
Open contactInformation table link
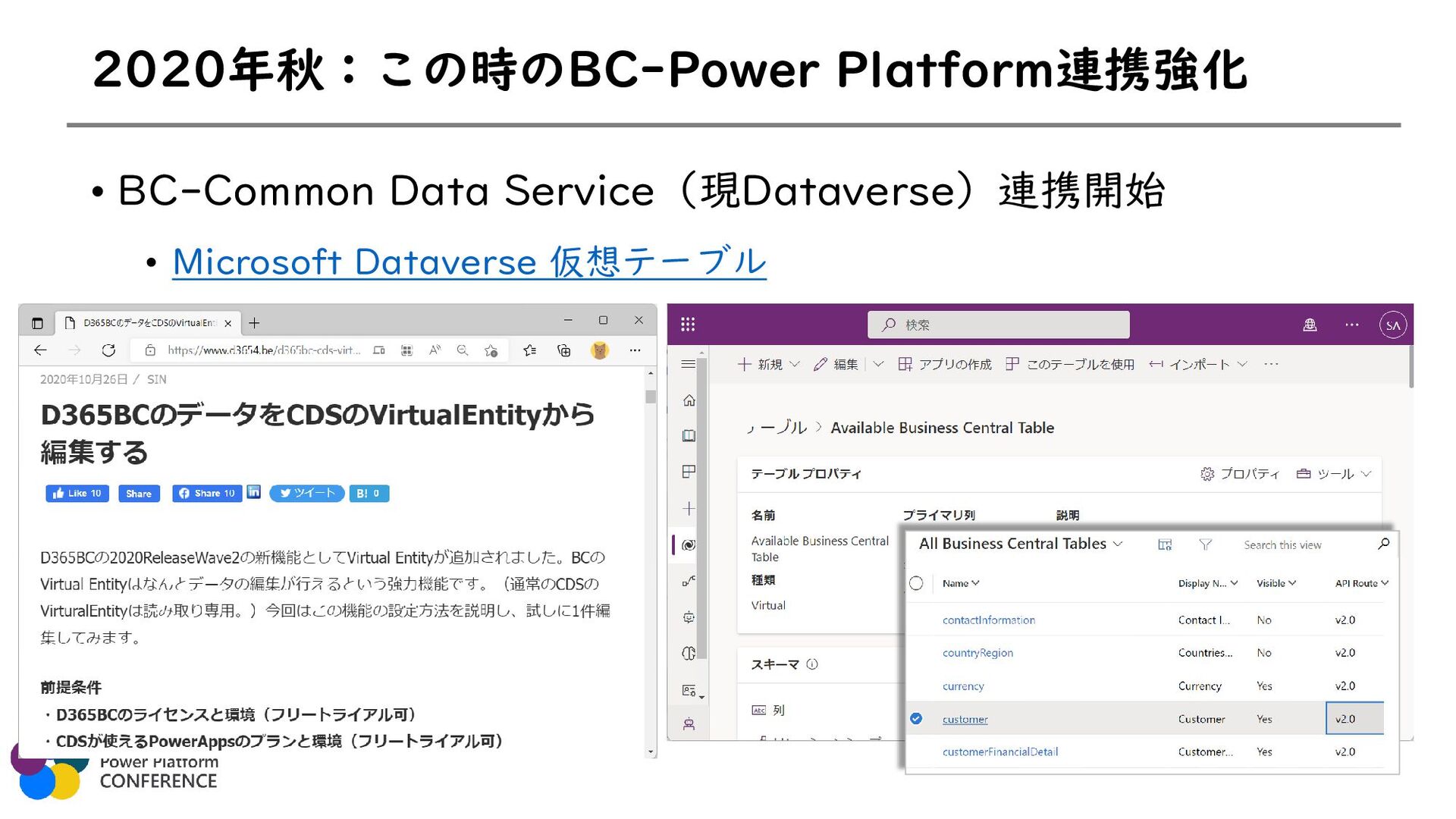pyautogui.click(x=989, y=620)
